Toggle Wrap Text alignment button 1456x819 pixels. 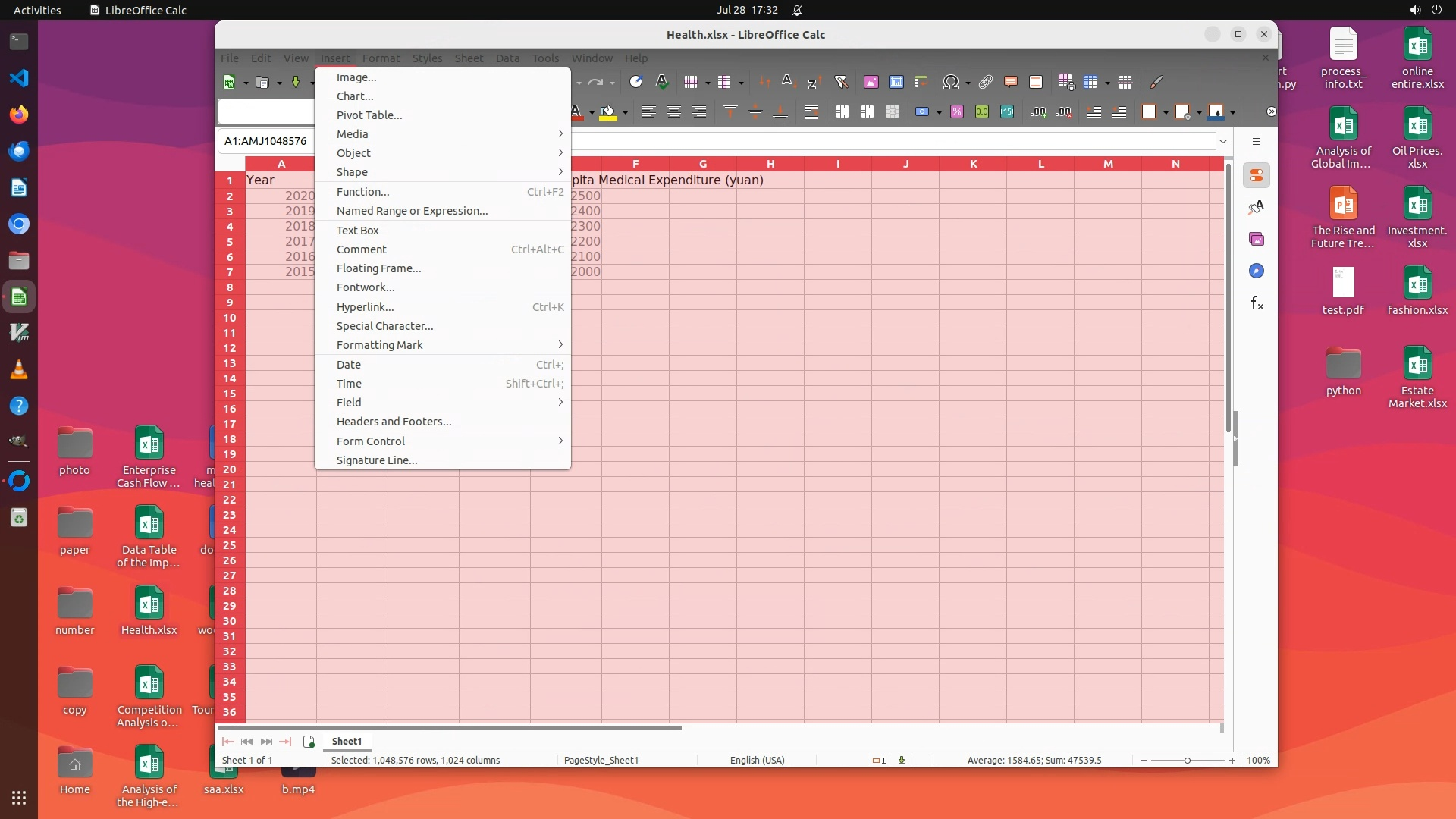pyautogui.click(x=811, y=112)
